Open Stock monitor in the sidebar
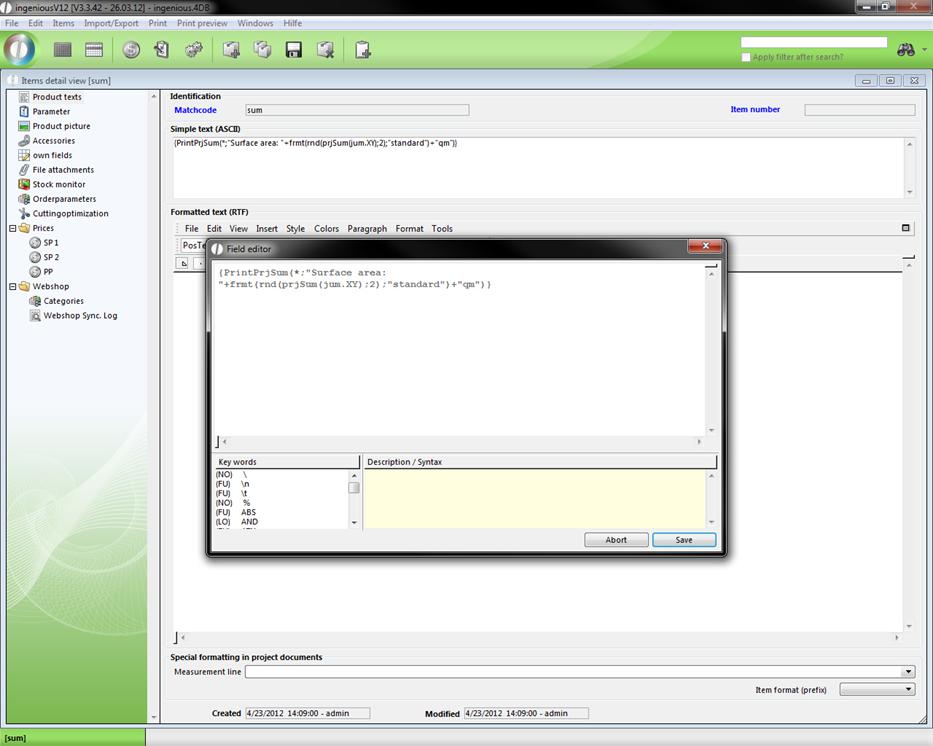Image resolution: width=933 pixels, height=746 pixels. click(x=58, y=184)
